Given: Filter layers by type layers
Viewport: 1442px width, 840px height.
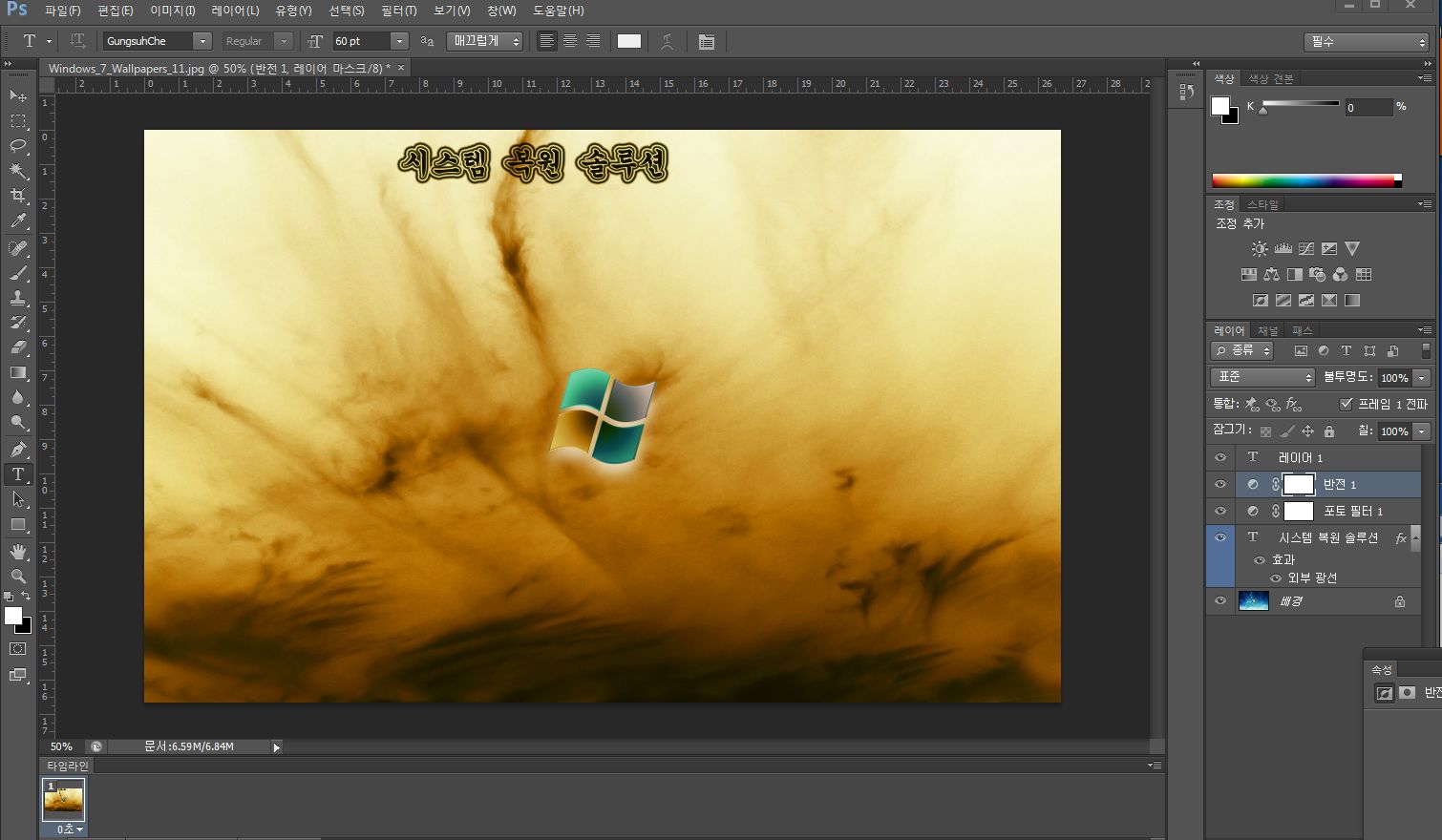Looking at the screenshot, I should [x=1347, y=351].
